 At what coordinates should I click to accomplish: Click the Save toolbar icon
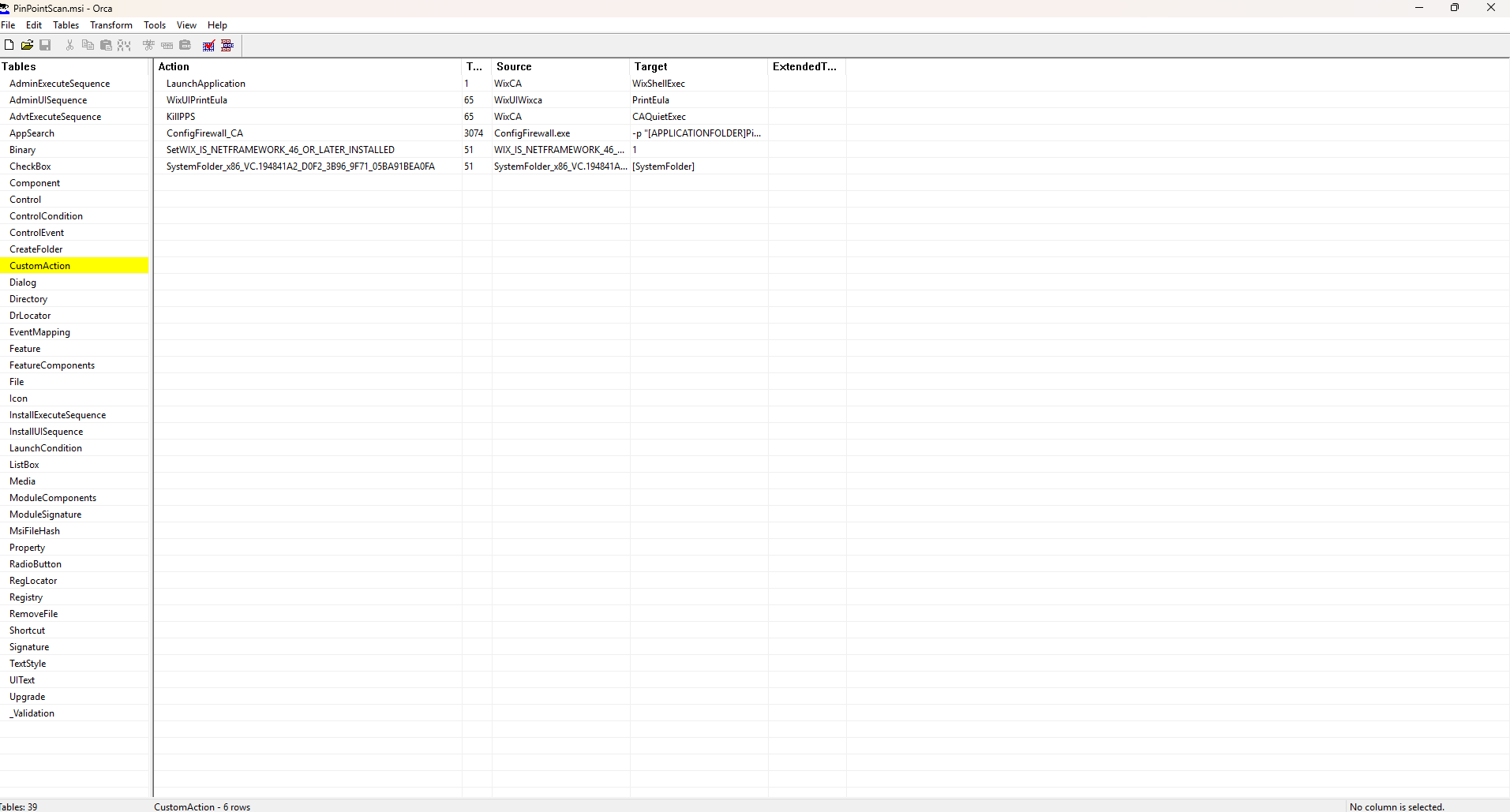45,45
